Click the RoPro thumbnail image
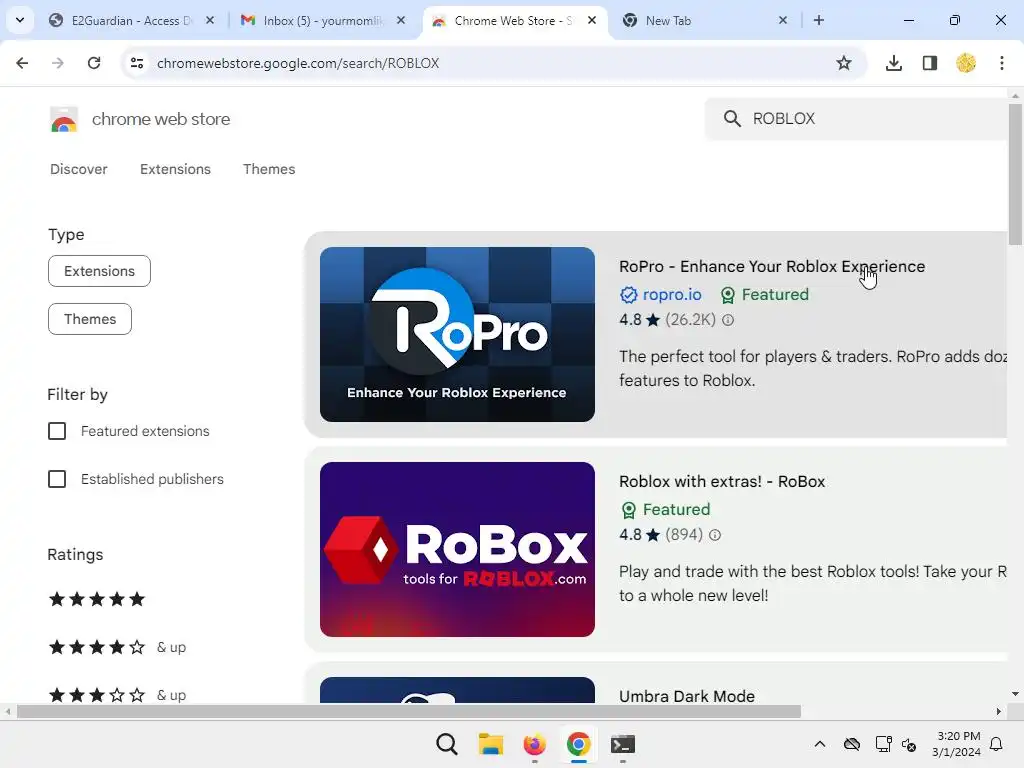This screenshot has width=1024, height=768. pos(457,334)
